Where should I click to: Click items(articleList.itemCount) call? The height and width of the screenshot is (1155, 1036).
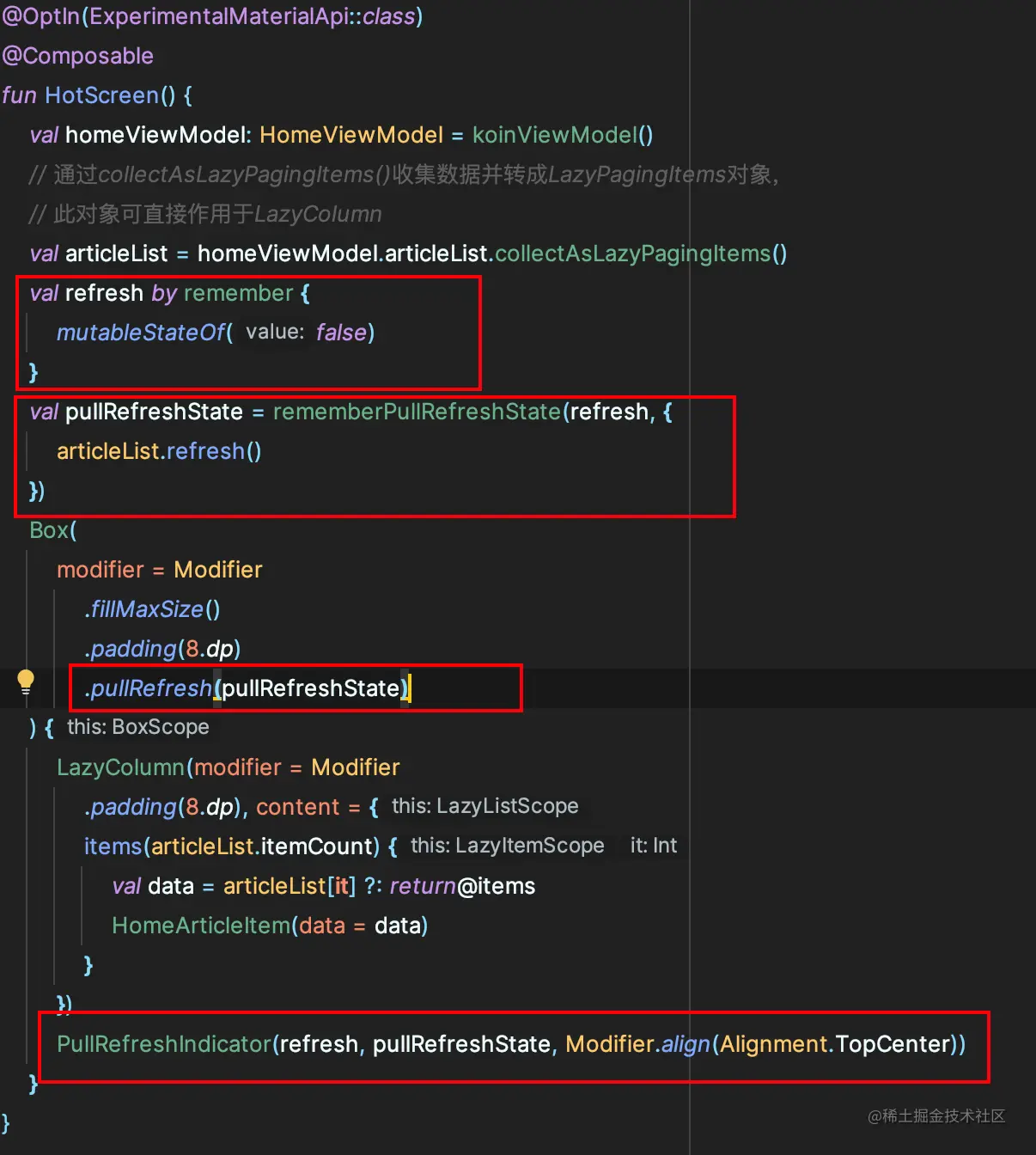coord(232,846)
